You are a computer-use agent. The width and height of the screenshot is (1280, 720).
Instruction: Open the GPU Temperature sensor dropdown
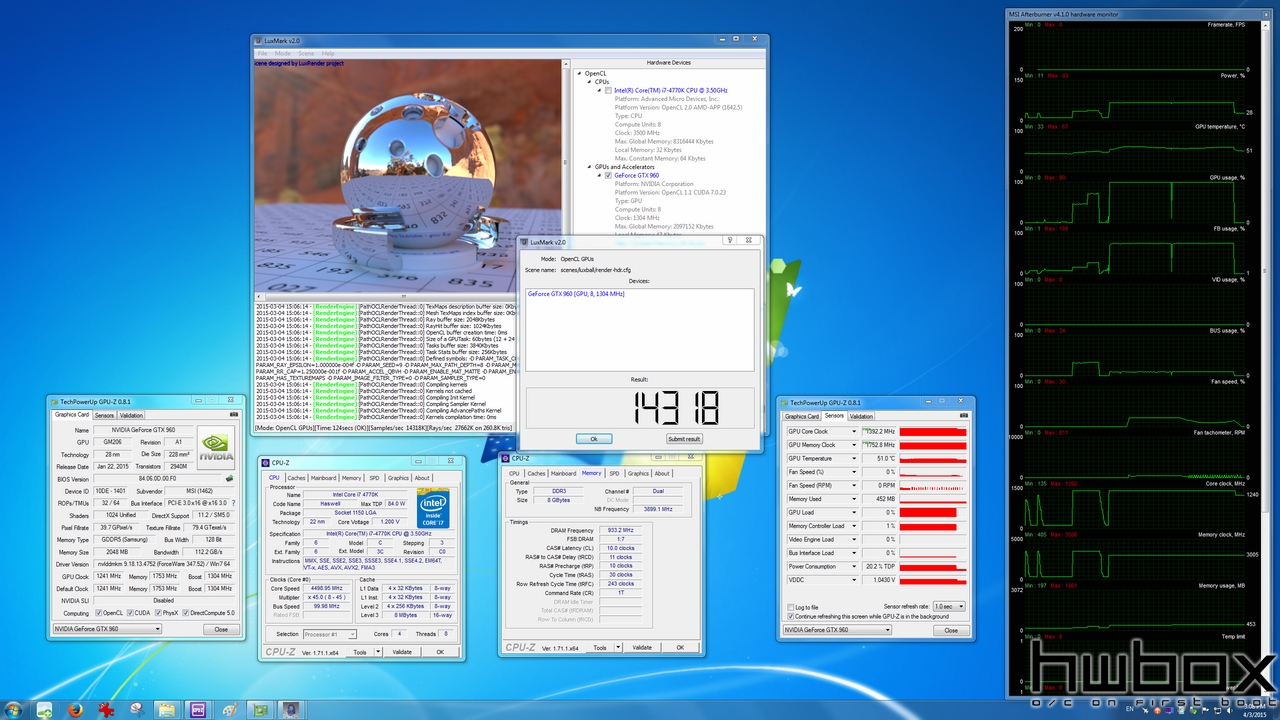(854, 458)
